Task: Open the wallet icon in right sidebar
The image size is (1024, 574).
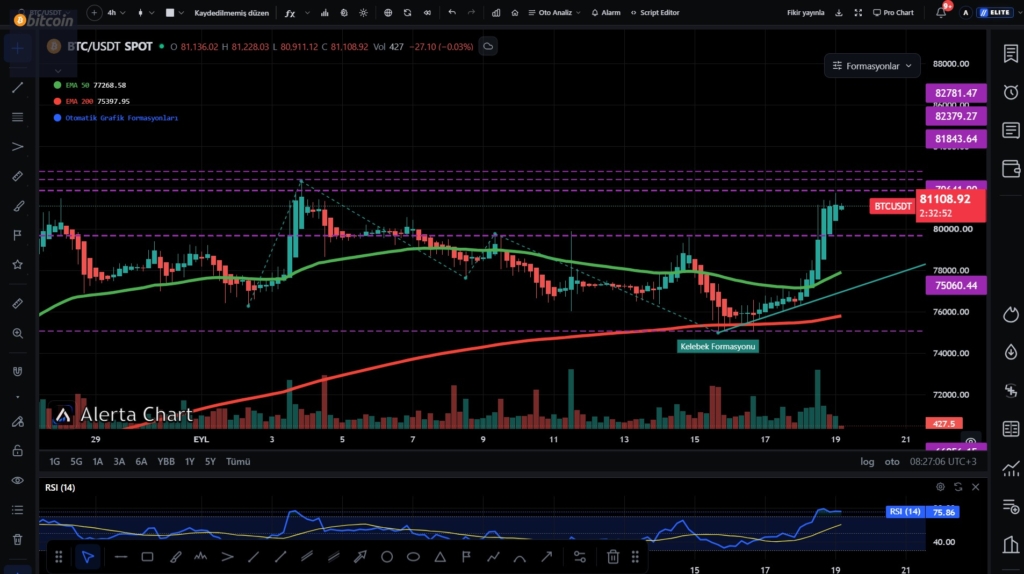Action: [x=1010, y=168]
